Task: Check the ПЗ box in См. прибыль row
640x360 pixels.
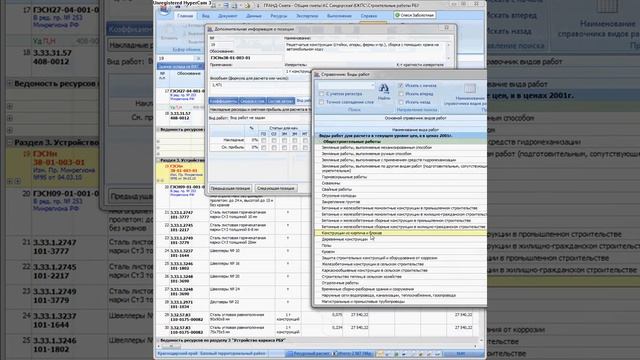Action: [264, 147]
